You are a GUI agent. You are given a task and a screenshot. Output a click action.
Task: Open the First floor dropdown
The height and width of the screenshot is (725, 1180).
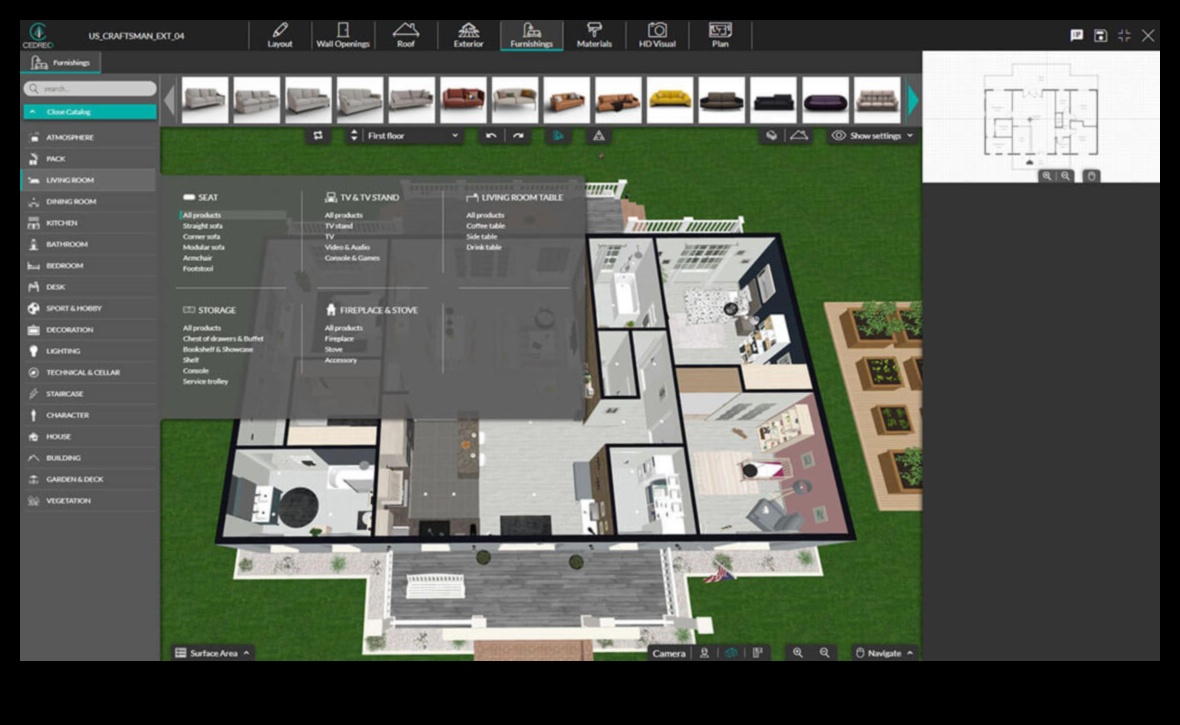click(x=412, y=136)
